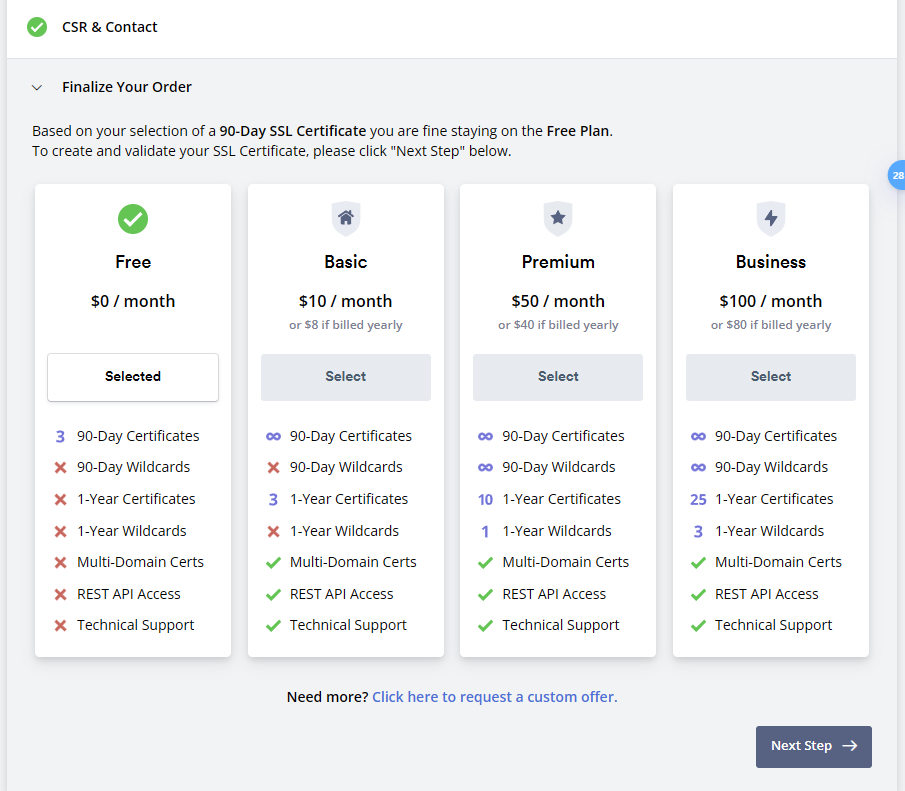
Task: Click the green check for Premium Technical Support
Action: (x=486, y=625)
